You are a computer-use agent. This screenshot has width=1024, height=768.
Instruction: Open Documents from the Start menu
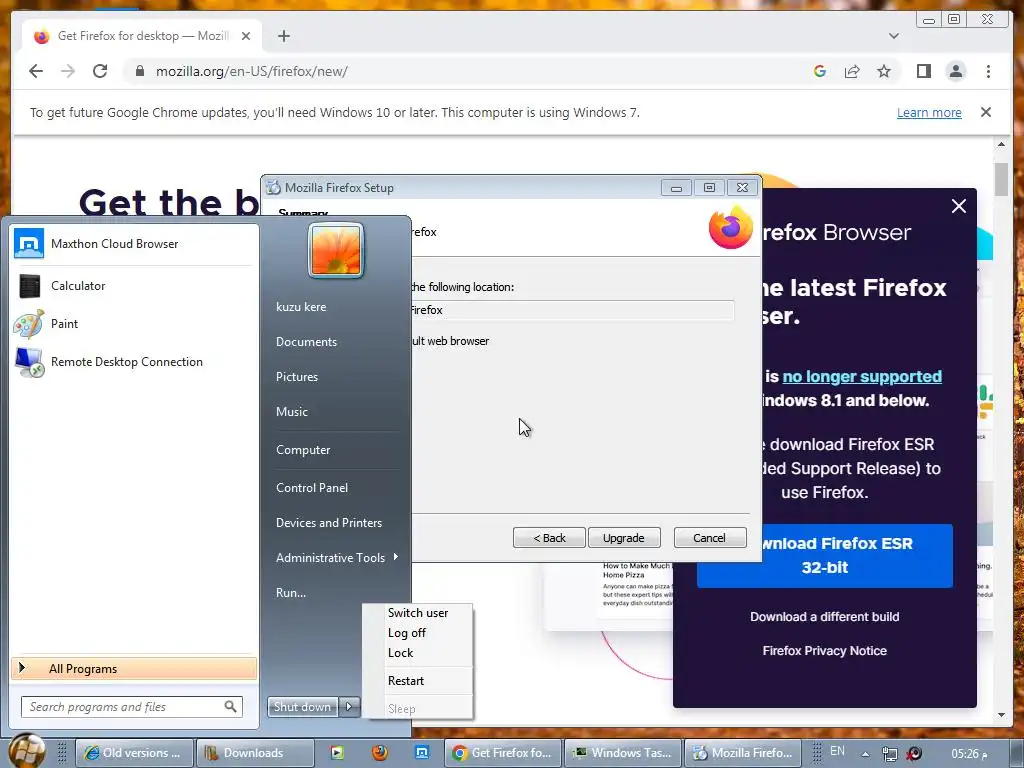click(x=306, y=342)
